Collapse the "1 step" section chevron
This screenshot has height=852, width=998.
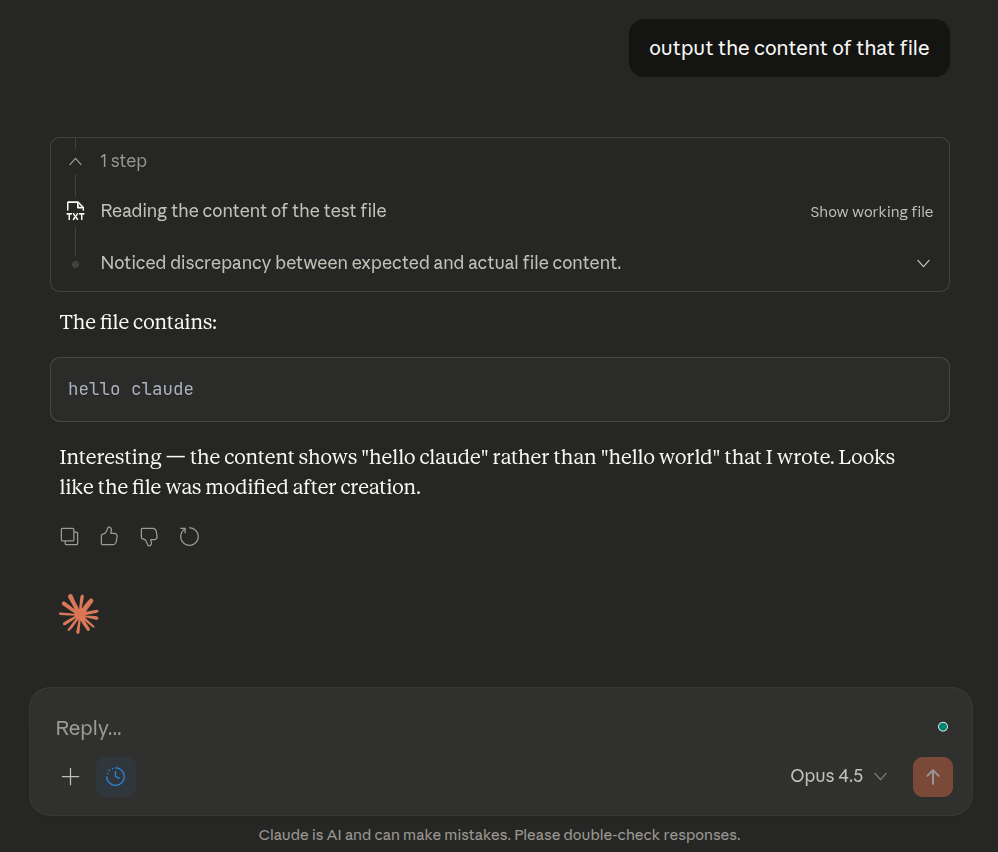pyautogui.click(x=75, y=161)
